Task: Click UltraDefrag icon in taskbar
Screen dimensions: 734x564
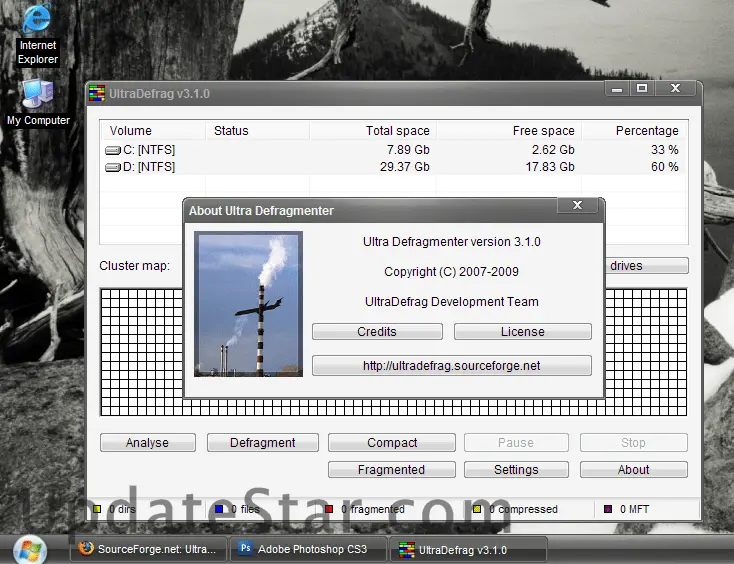Action: [406, 550]
